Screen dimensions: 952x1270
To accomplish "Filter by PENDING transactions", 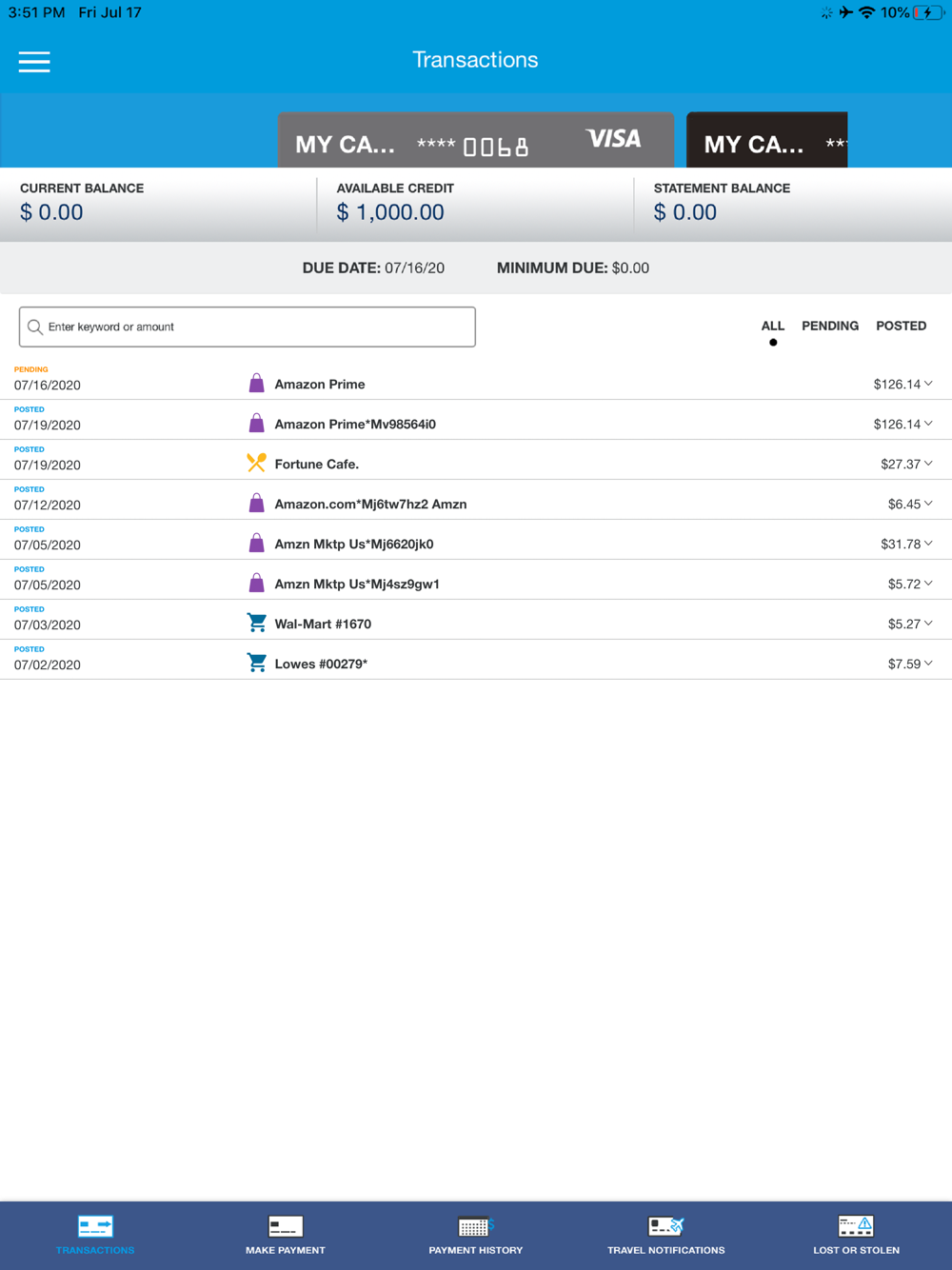I will point(830,326).
